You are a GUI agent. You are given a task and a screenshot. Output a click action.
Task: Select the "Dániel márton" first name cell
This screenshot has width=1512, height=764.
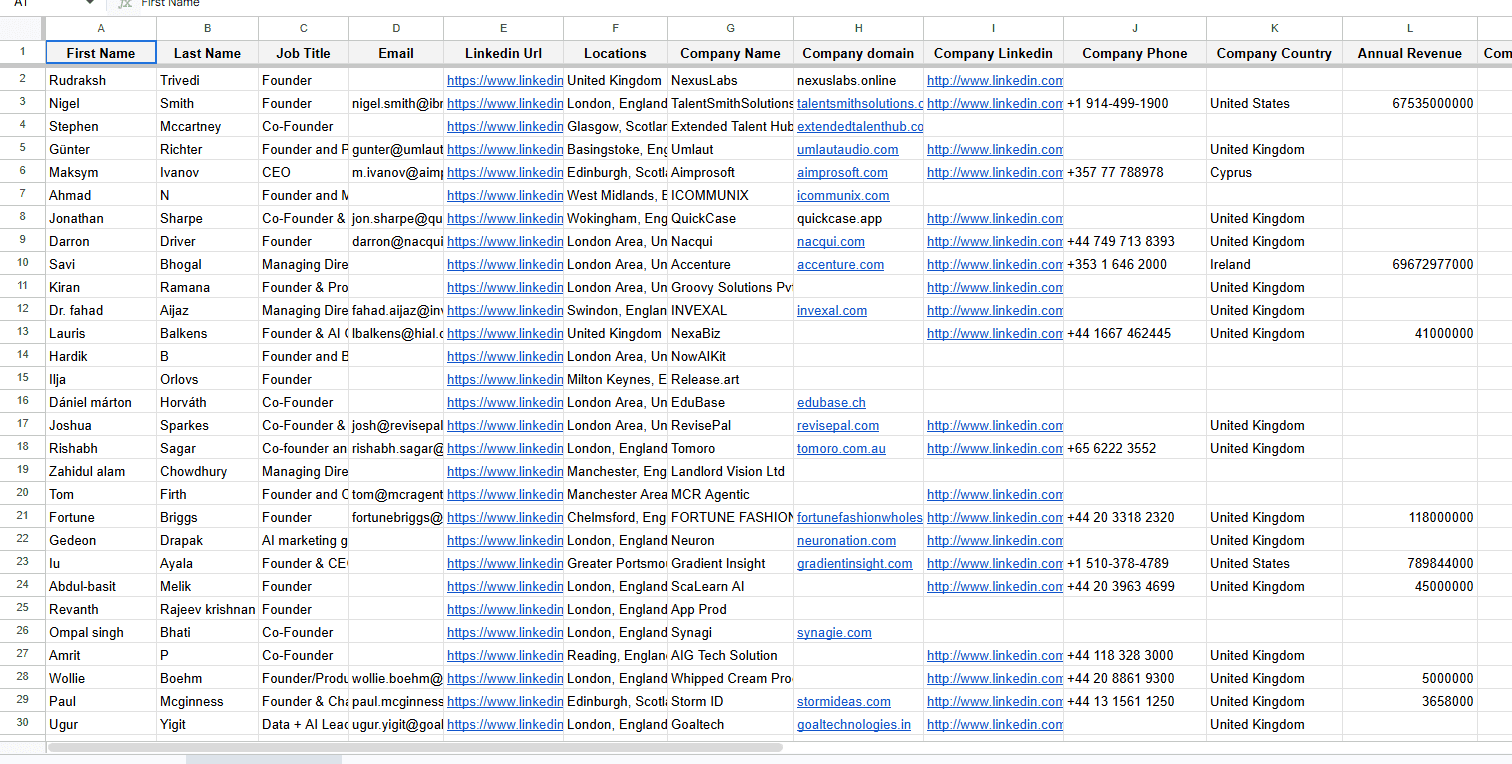tap(101, 403)
